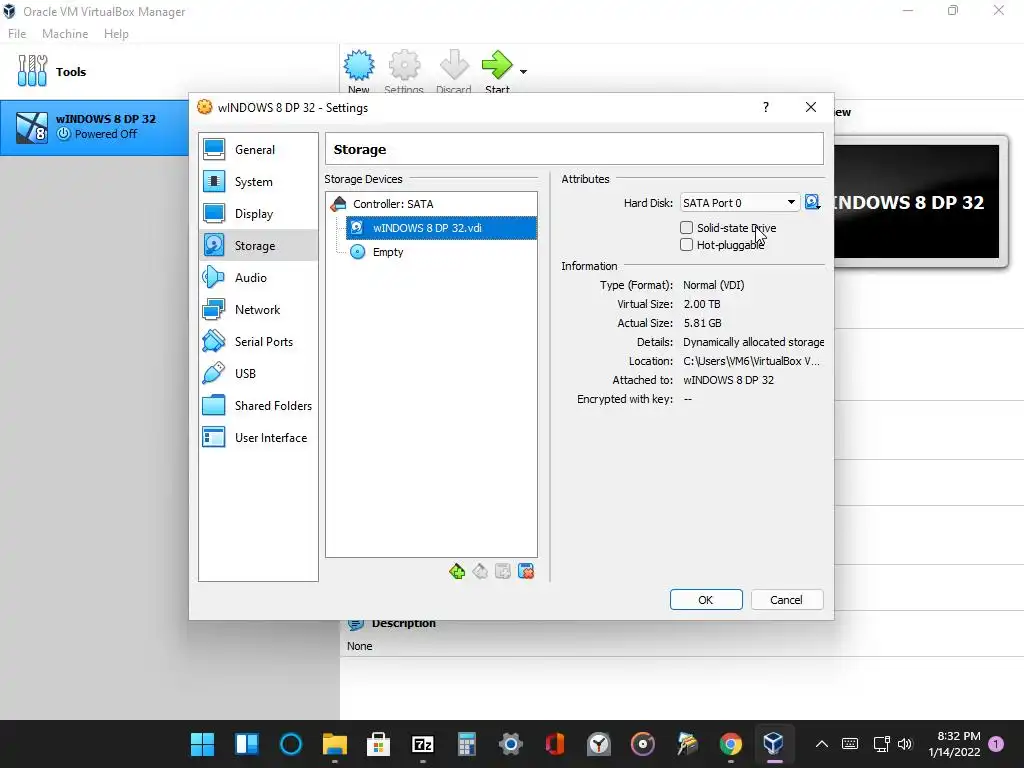Open File menu
The width and height of the screenshot is (1024, 768).
pyautogui.click(x=17, y=34)
